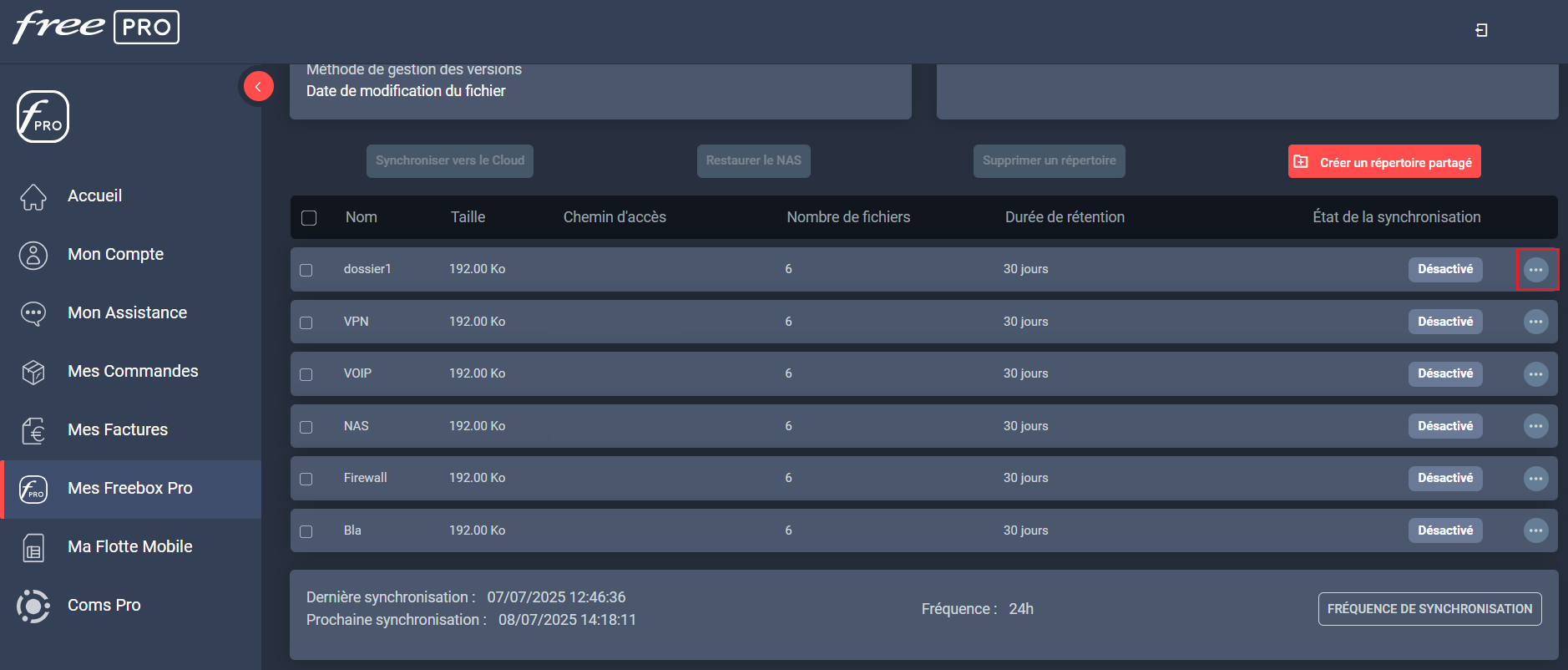Screen dimensions: 1568x670
Task: Tick the NAS row checkbox
Action: [x=306, y=427]
